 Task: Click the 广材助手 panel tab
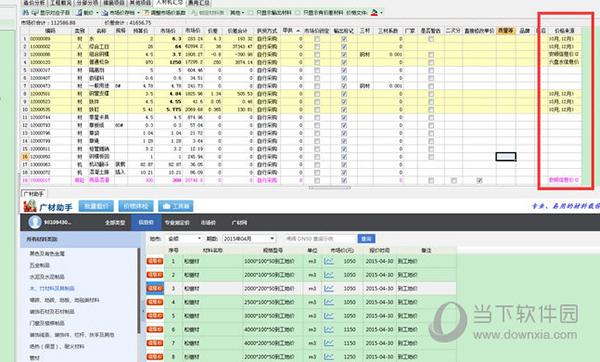34,194
